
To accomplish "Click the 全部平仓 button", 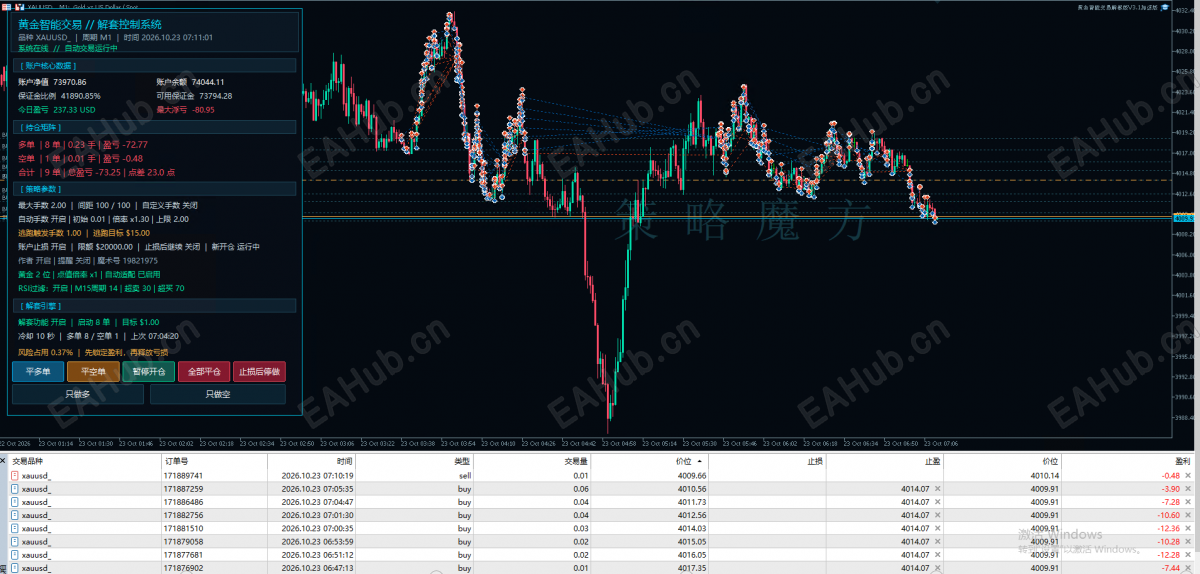I will 203,372.
